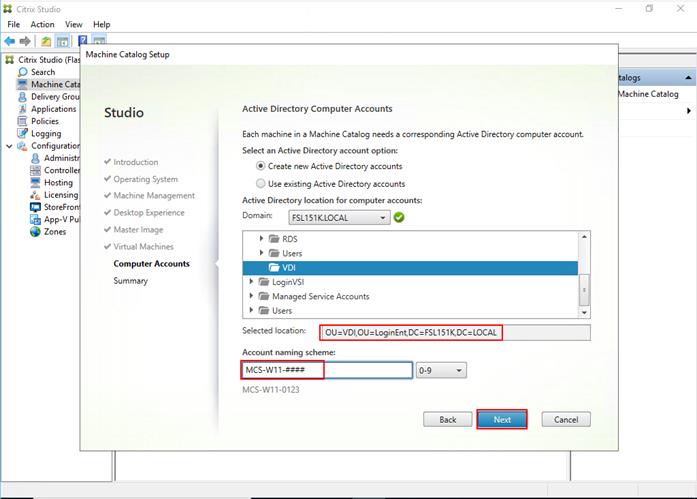Open the View menu
This screenshot has width=697, height=499.
pyautogui.click(x=73, y=24)
